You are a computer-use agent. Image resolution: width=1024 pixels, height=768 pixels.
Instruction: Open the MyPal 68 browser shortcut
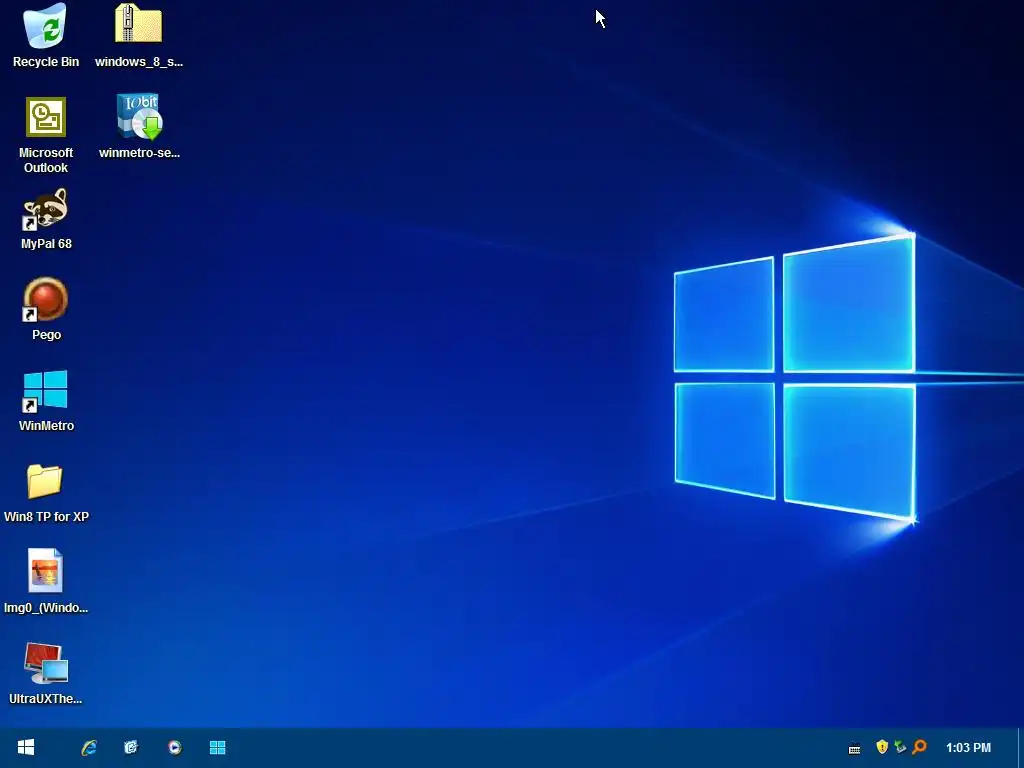pos(46,209)
